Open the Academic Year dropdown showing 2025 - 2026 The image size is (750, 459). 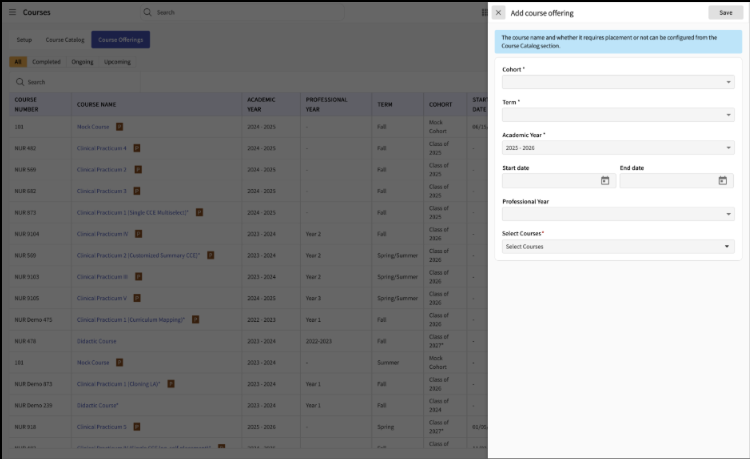click(618, 148)
